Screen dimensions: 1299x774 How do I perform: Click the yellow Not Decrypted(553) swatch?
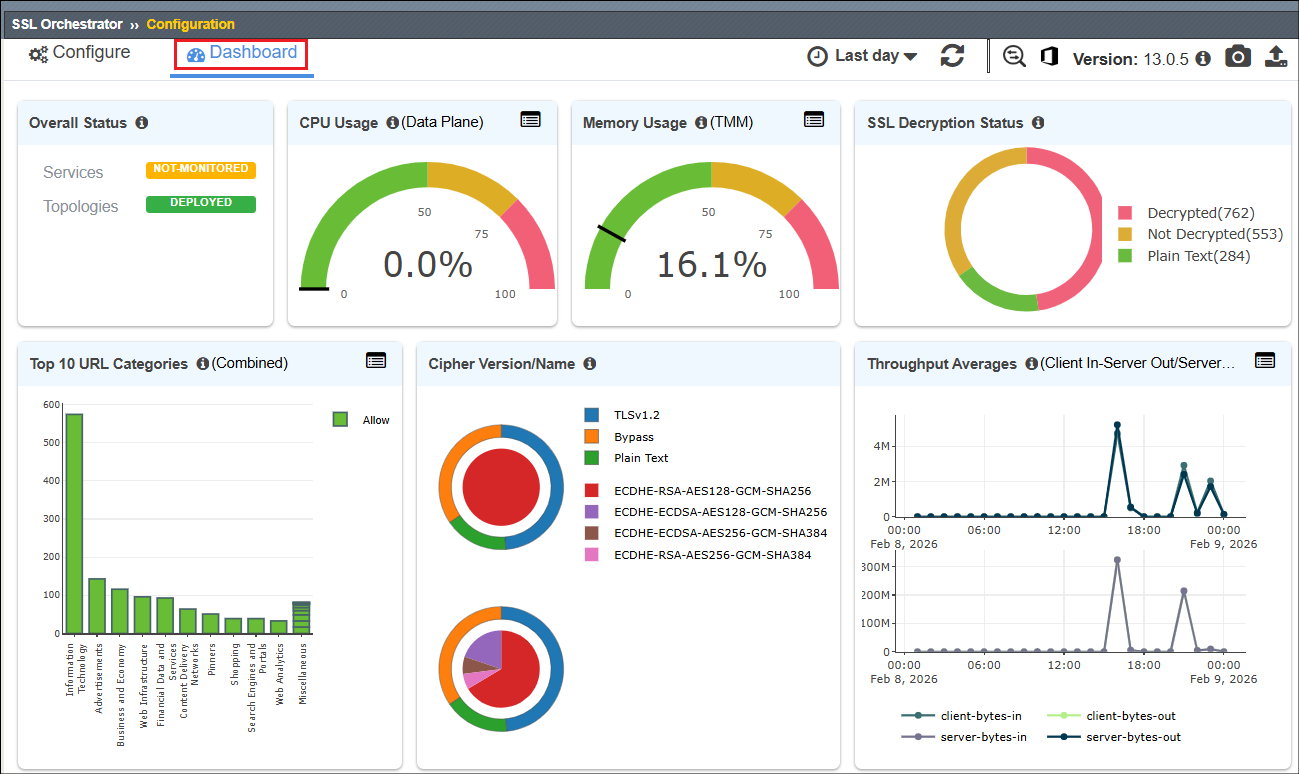click(1125, 234)
